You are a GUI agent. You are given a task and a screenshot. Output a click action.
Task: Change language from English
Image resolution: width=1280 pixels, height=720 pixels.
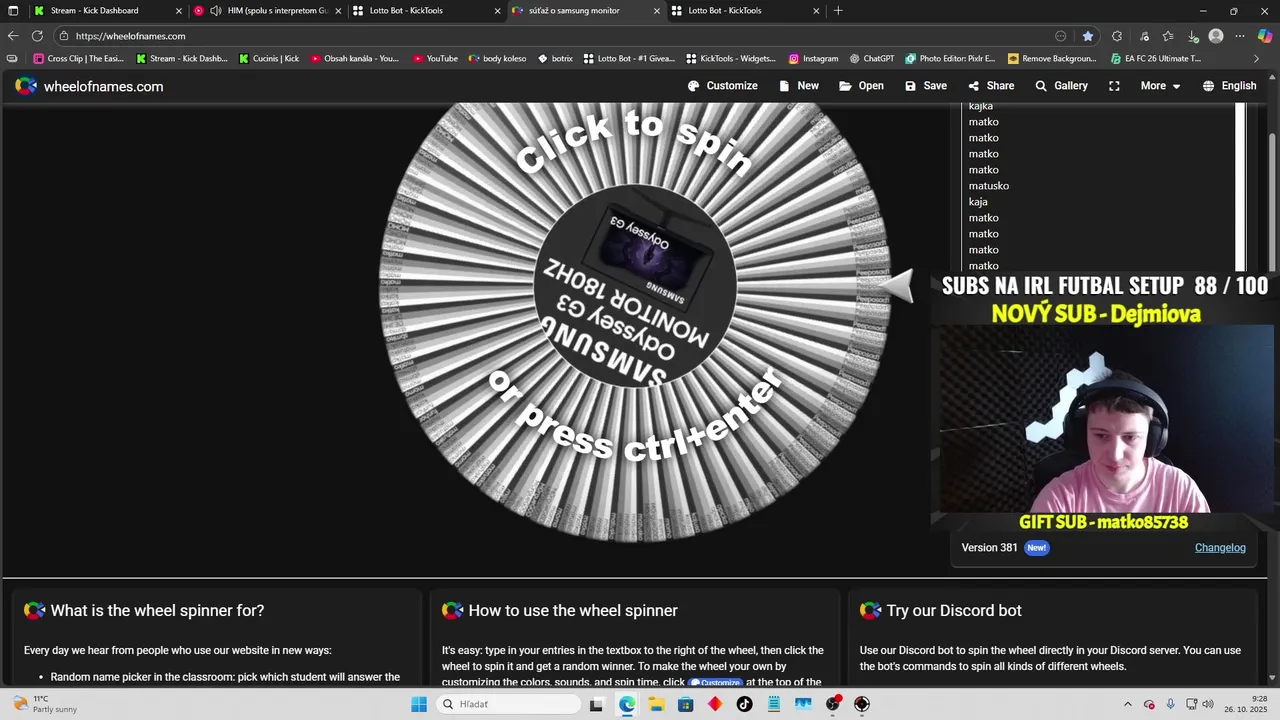tap(1229, 86)
